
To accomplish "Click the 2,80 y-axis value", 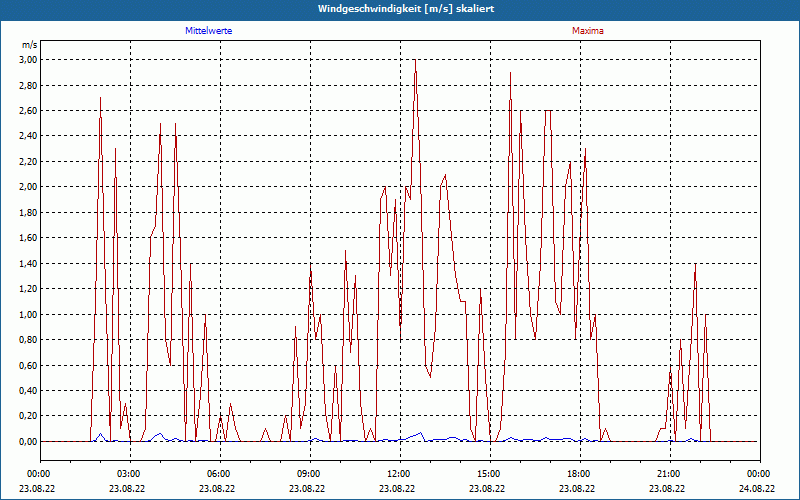I will 29,85.
